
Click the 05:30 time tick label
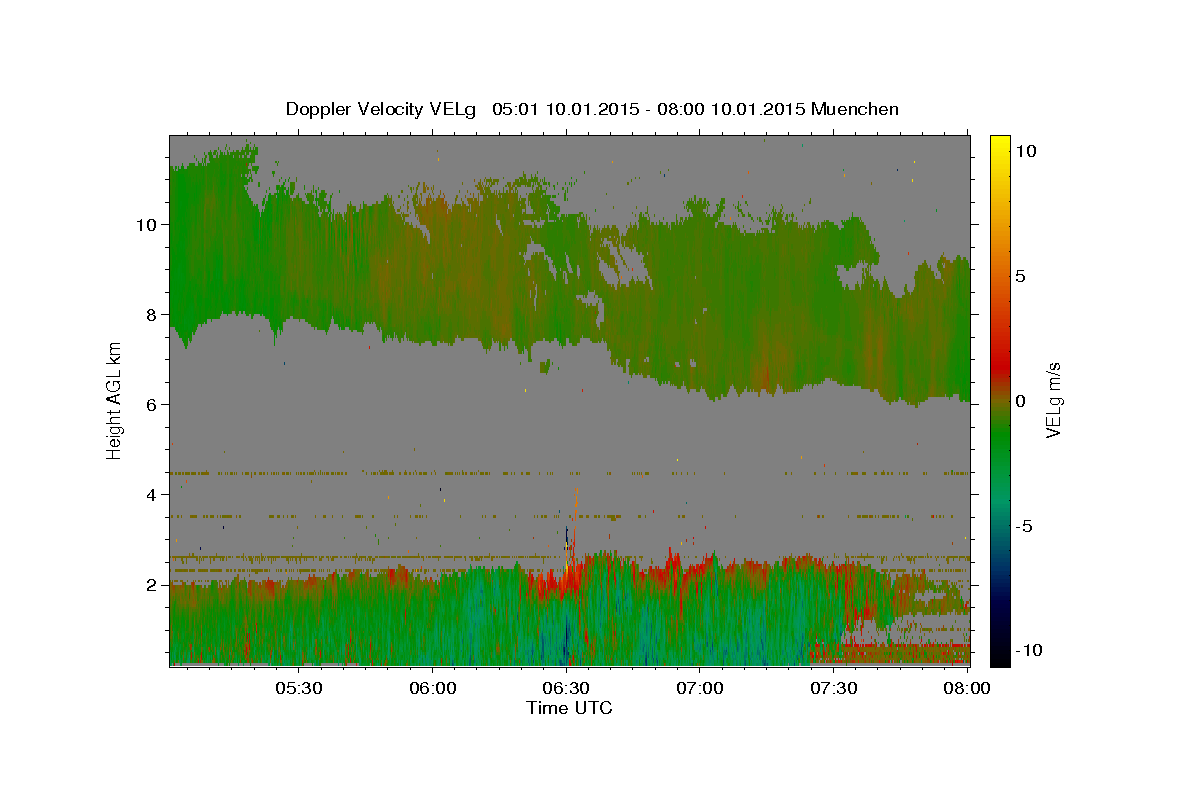pos(299,689)
